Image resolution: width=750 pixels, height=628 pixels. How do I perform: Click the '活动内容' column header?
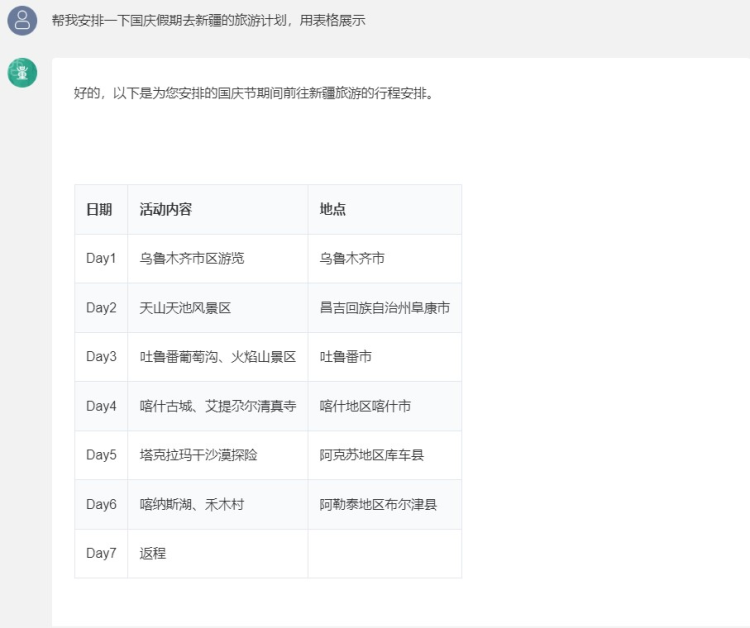click(218, 209)
